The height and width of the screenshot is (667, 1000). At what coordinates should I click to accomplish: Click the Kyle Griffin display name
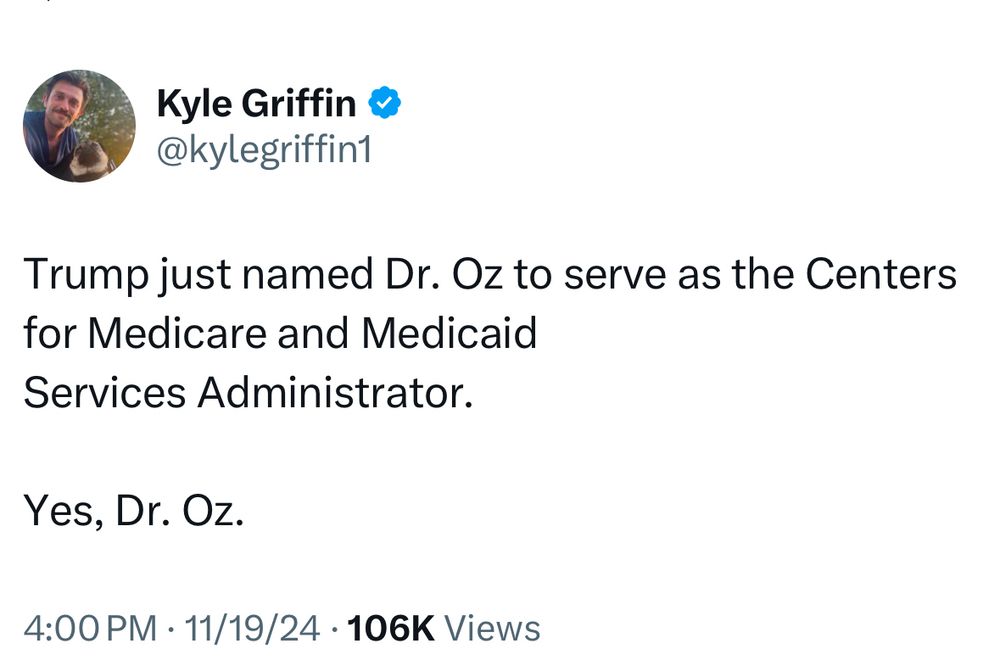256,103
